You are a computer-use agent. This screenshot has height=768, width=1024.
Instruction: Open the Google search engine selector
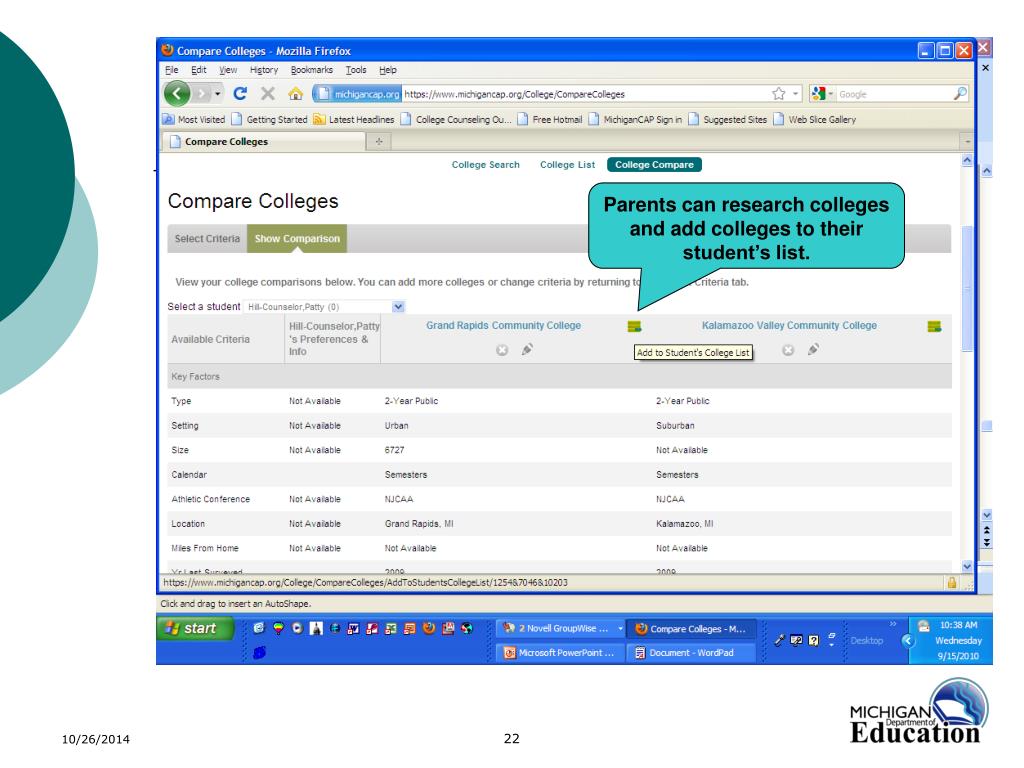[822, 94]
